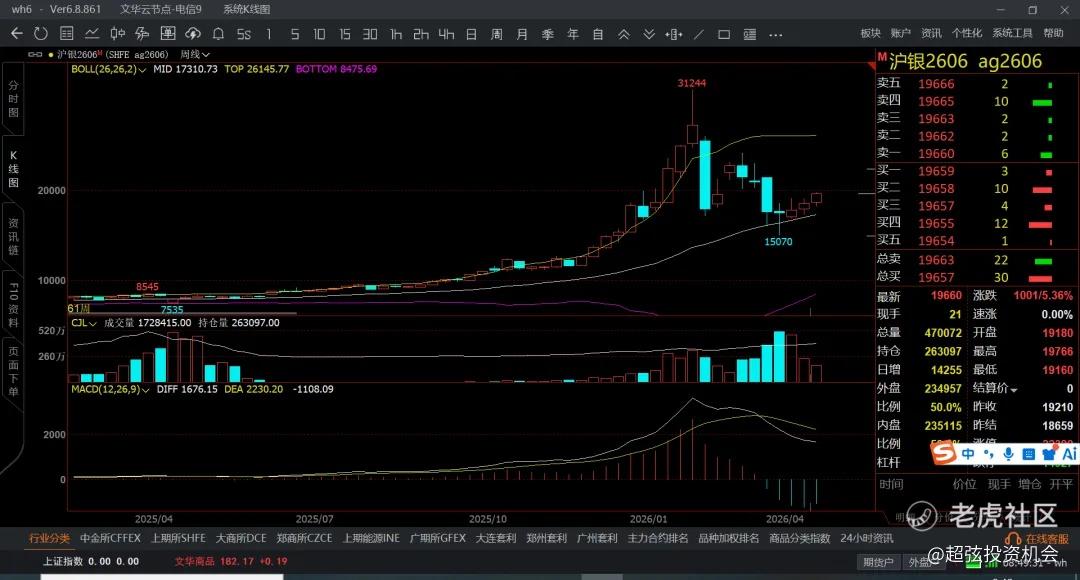Switch to weekly 周 K-line
Image resolution: width=1080 pixels, height=580 pixels.
pos(497,34)
